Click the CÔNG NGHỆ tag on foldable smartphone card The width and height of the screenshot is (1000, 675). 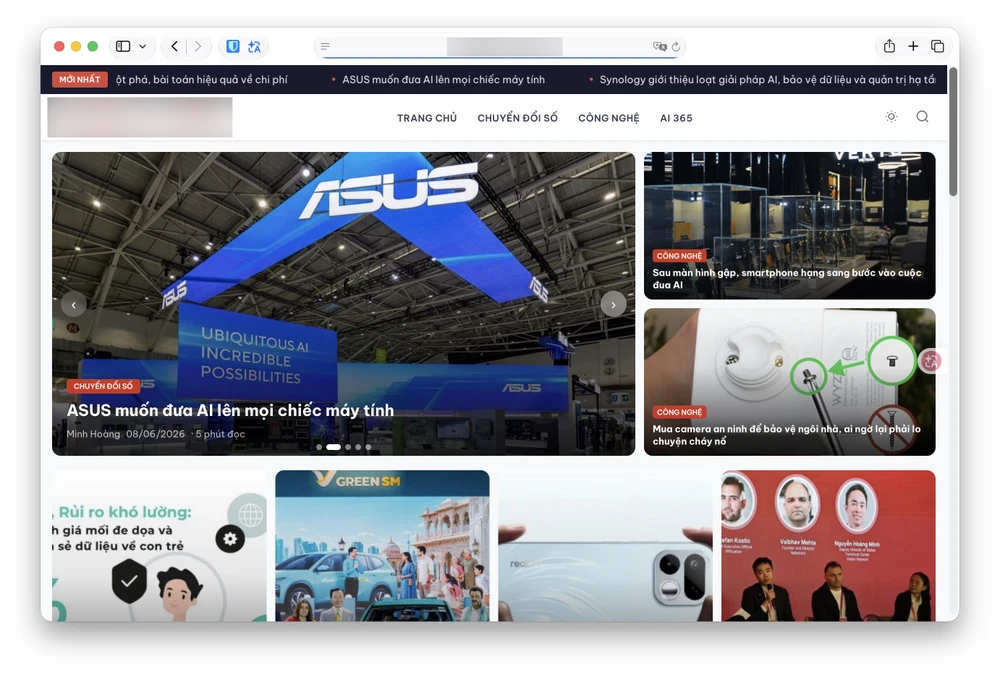(679, 256)
